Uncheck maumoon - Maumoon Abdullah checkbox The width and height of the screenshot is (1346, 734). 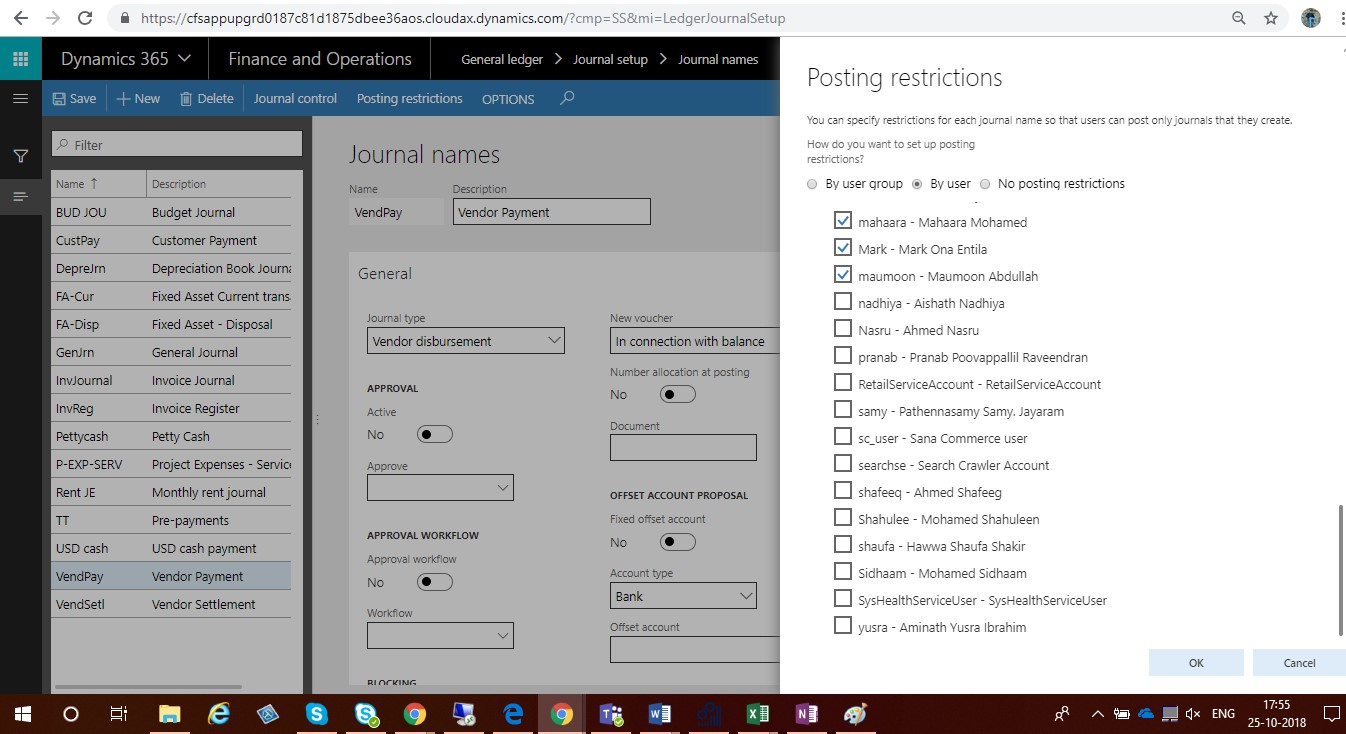(842, 275)
